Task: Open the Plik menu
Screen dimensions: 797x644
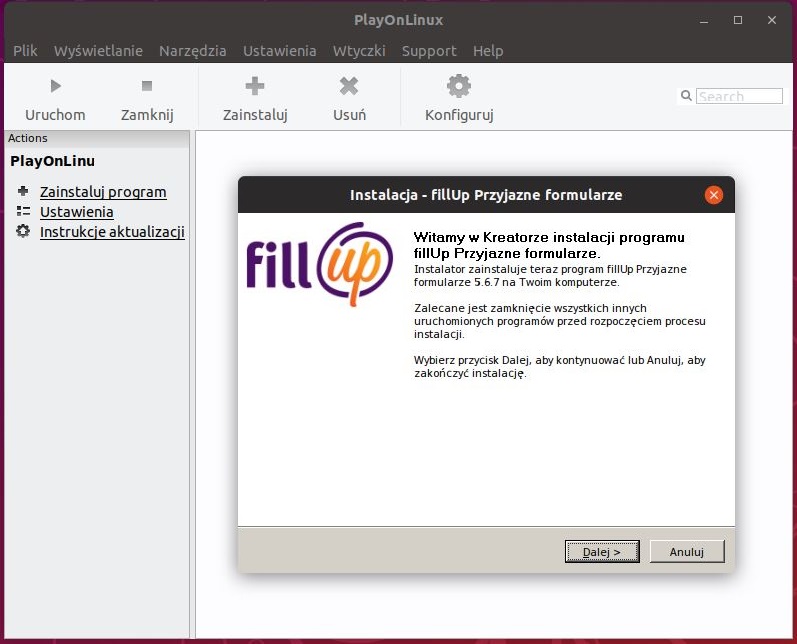Action: [25, 51]
